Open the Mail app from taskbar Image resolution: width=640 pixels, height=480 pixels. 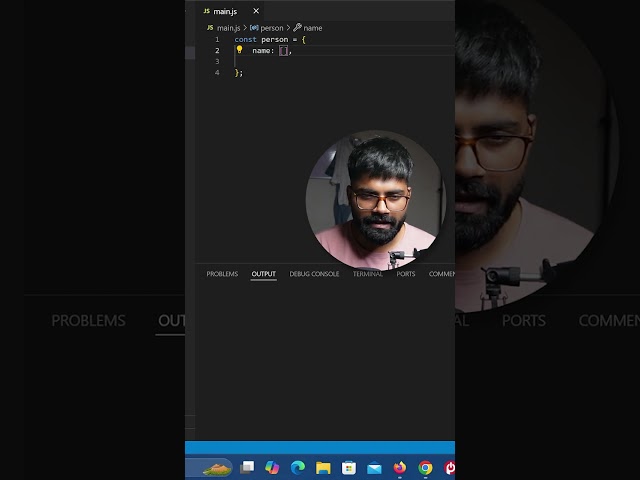click(374, 468)
